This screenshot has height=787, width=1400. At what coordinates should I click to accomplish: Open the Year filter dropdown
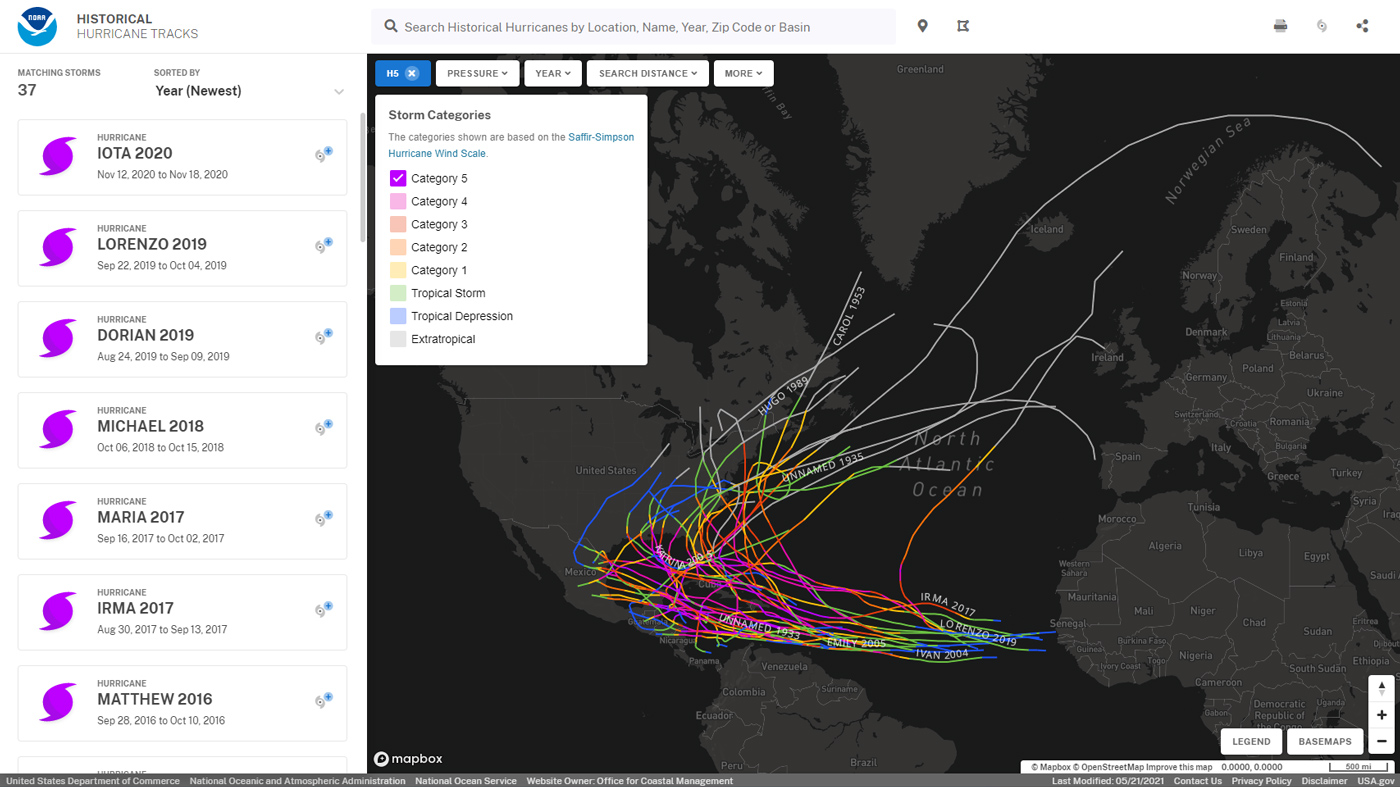click(x=552, y=73)
